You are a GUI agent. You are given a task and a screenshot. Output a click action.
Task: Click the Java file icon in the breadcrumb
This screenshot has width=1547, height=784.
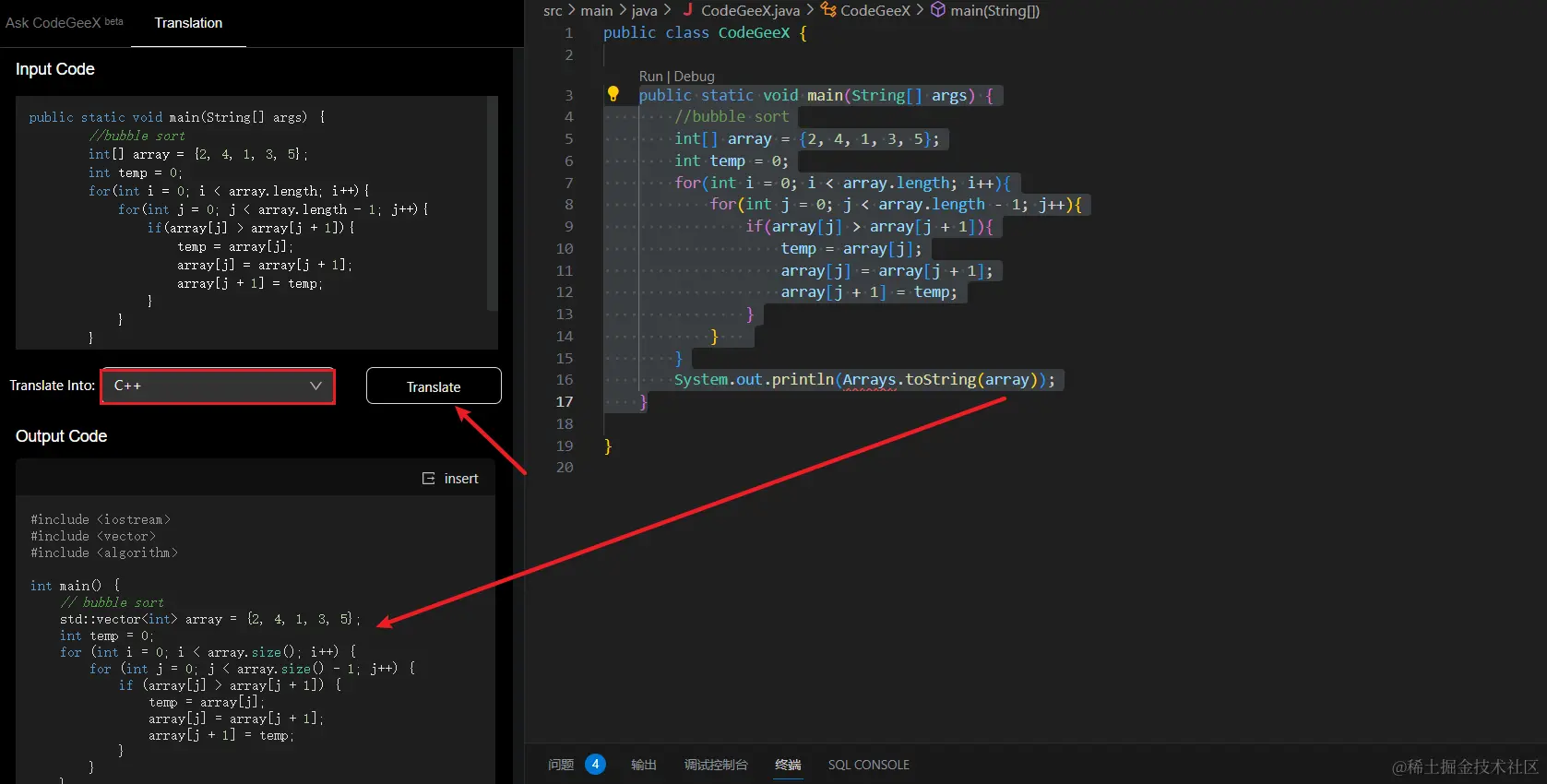(687, 10)
